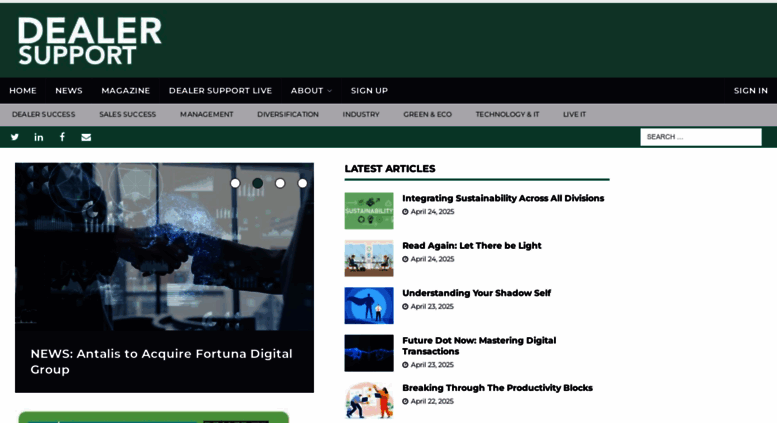The image size is (777, 423).
Task: Open Sales Success category
Action: pyautogui.click(x=127, y=114)
